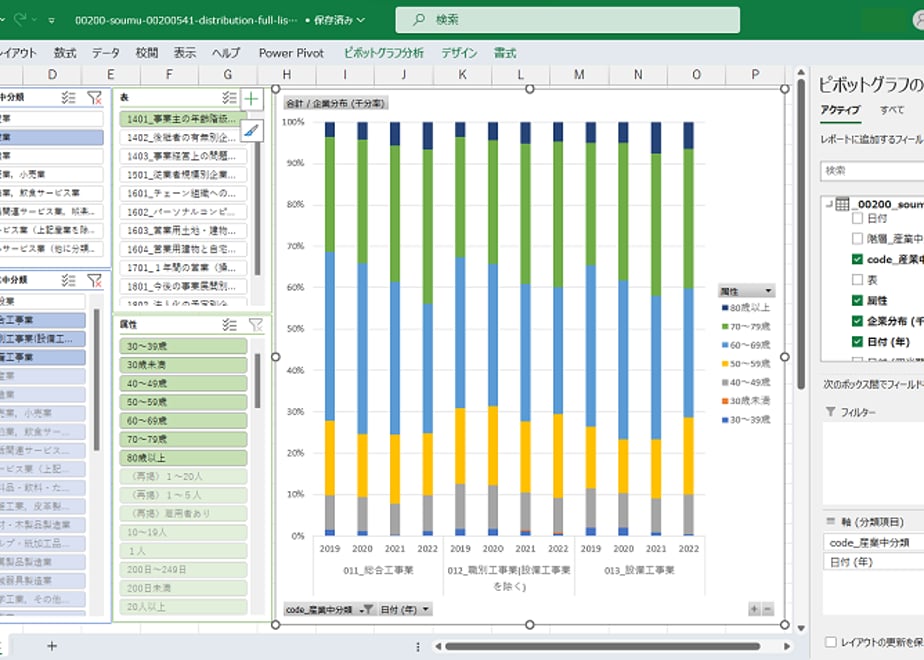Image resolution: width=924 pixels, height=660 pixels.
Task: Open the データ ribbon tab
Action: pyautogui.click(x=105, y=53)
